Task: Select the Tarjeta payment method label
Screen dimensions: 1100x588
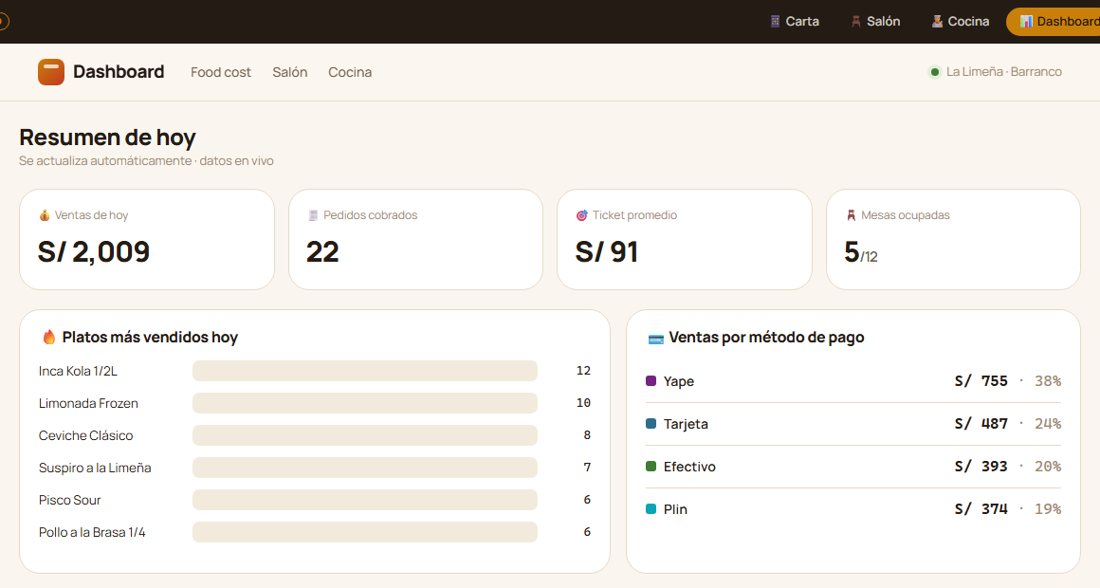Action: (685, 424)
